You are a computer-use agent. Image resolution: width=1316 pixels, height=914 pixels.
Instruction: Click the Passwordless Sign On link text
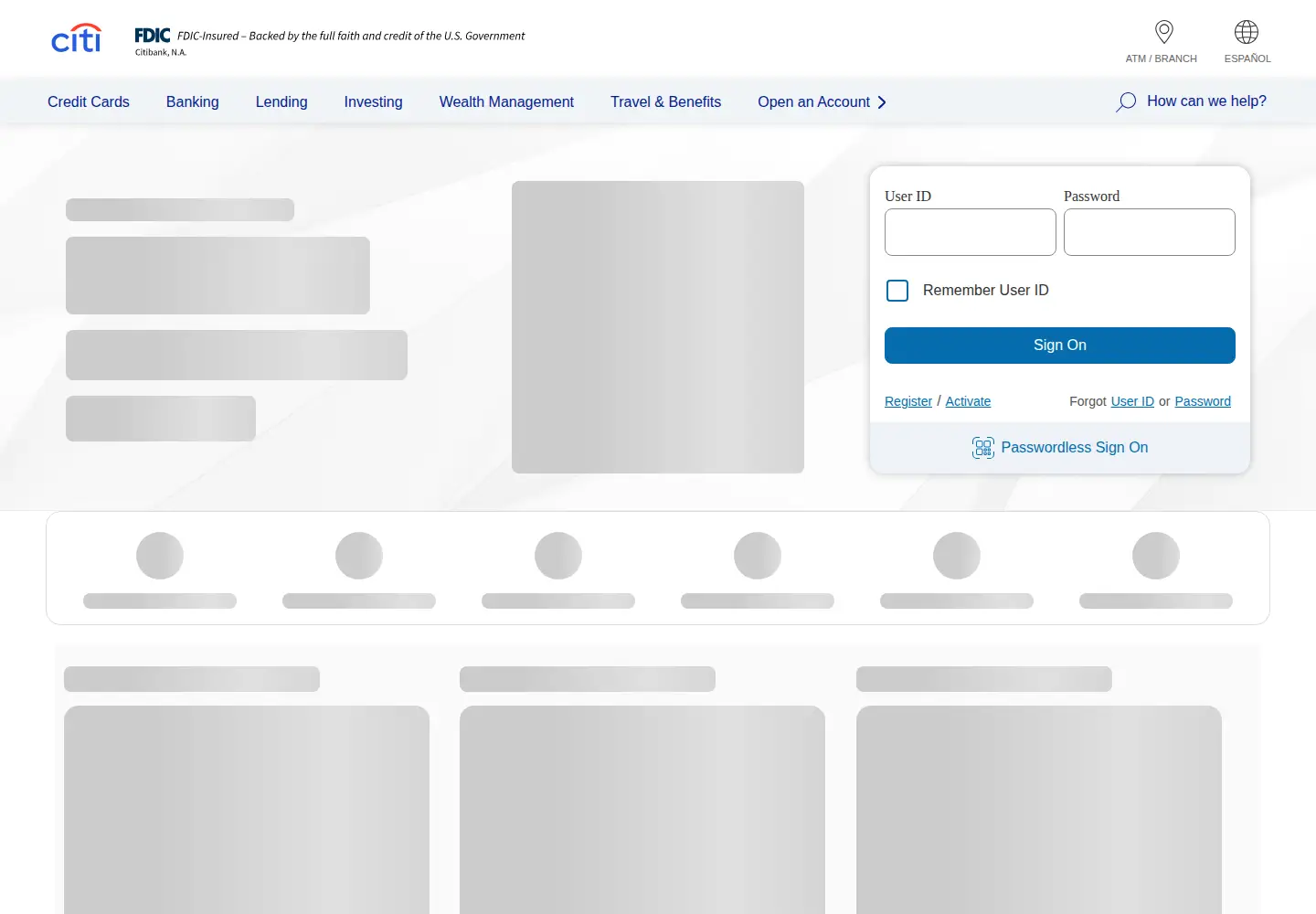pos(1075,447)
